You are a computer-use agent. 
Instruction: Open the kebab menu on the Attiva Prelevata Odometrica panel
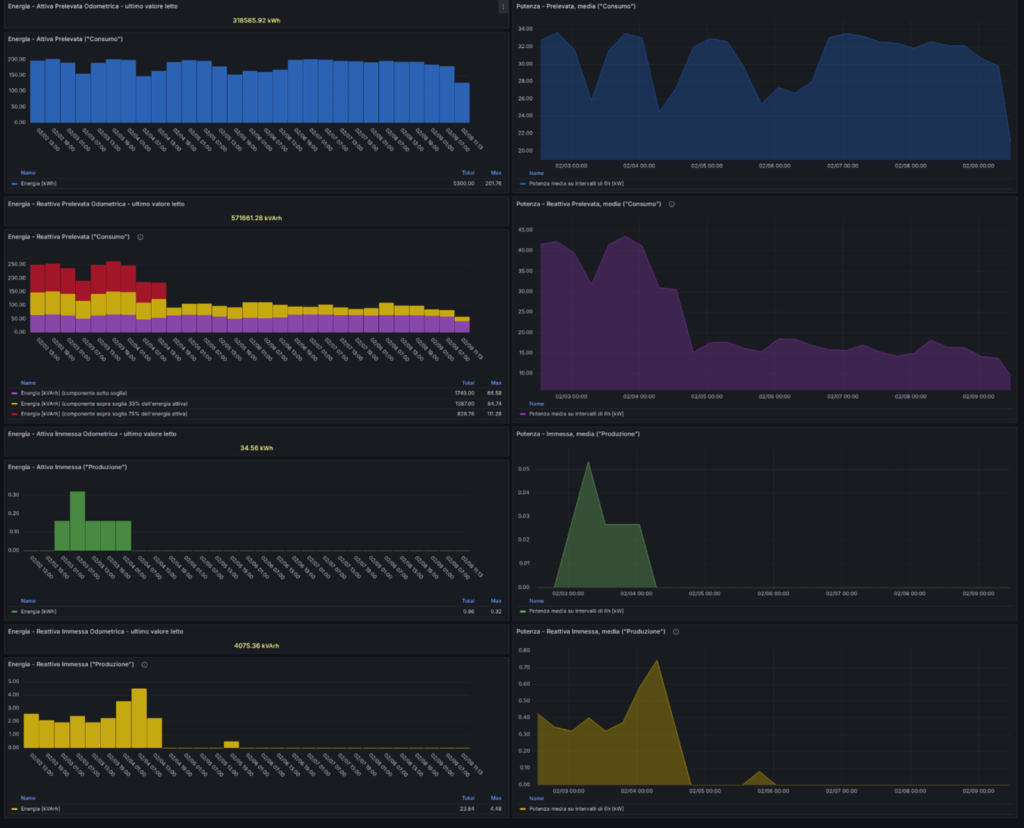[x=503, y=7]
